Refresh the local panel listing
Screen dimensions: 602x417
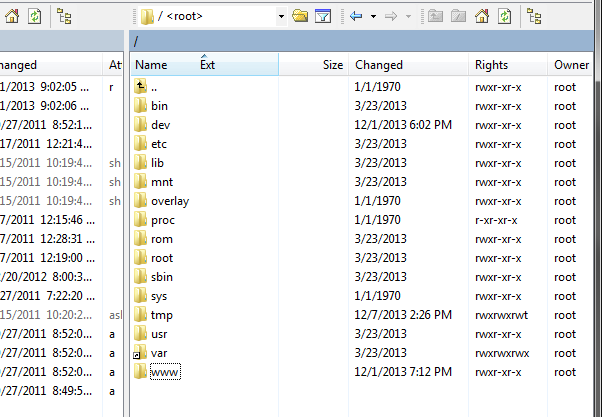tap(34, 17)
